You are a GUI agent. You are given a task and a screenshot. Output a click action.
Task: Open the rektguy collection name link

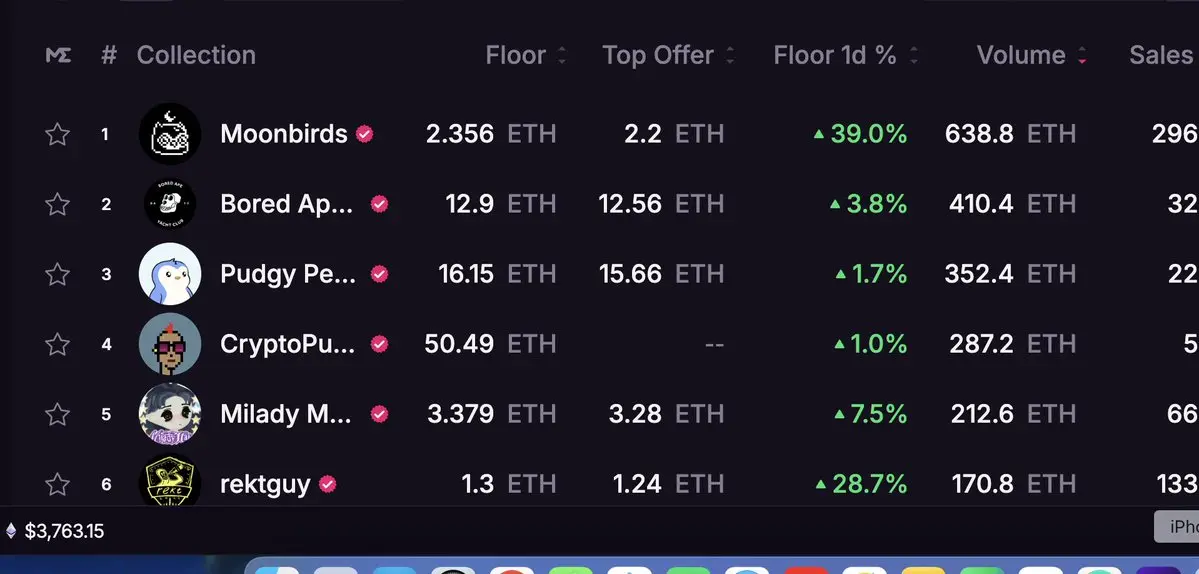tap(265, 484)
